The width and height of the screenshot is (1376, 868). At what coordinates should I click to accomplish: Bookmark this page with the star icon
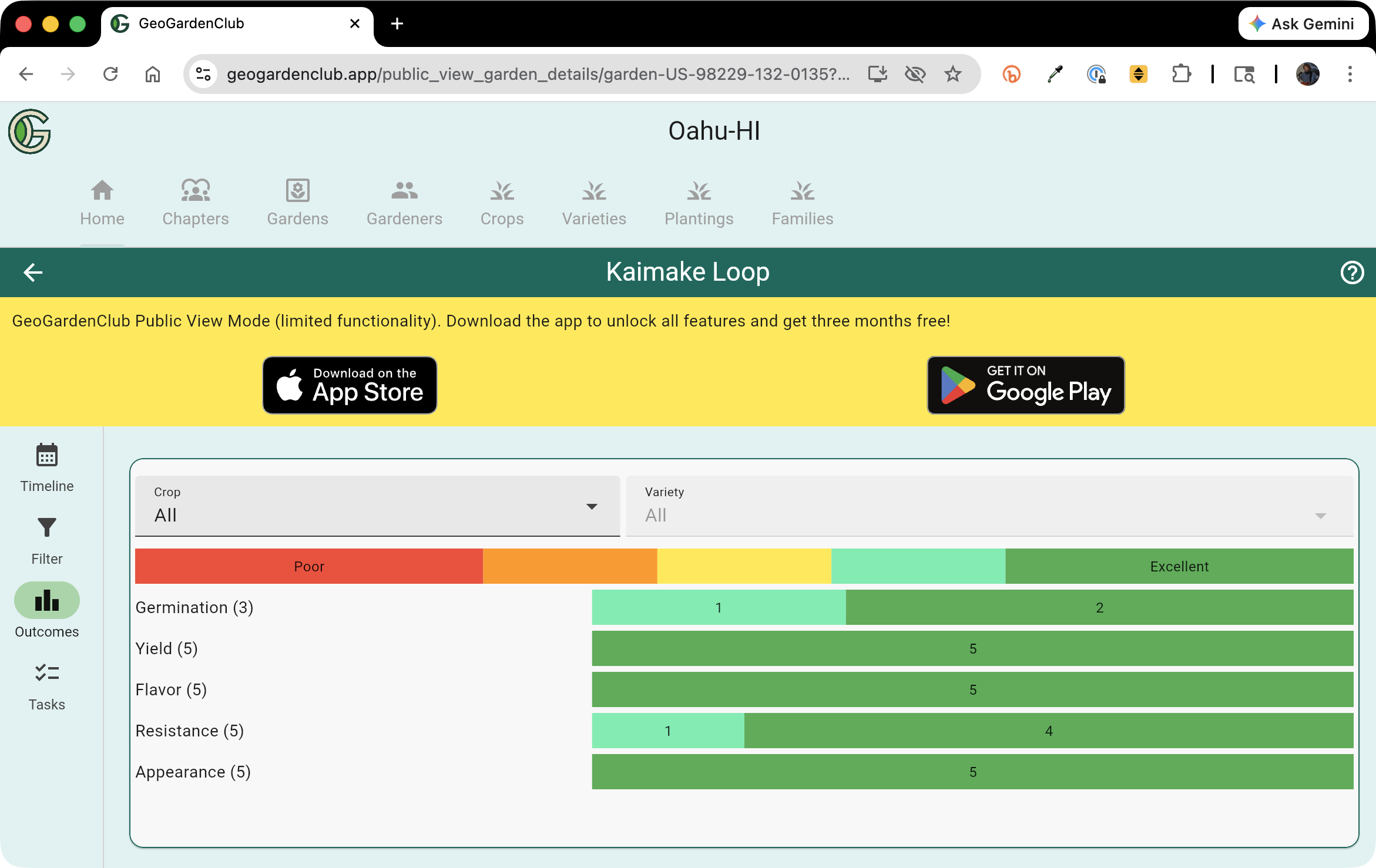(952, 74)
